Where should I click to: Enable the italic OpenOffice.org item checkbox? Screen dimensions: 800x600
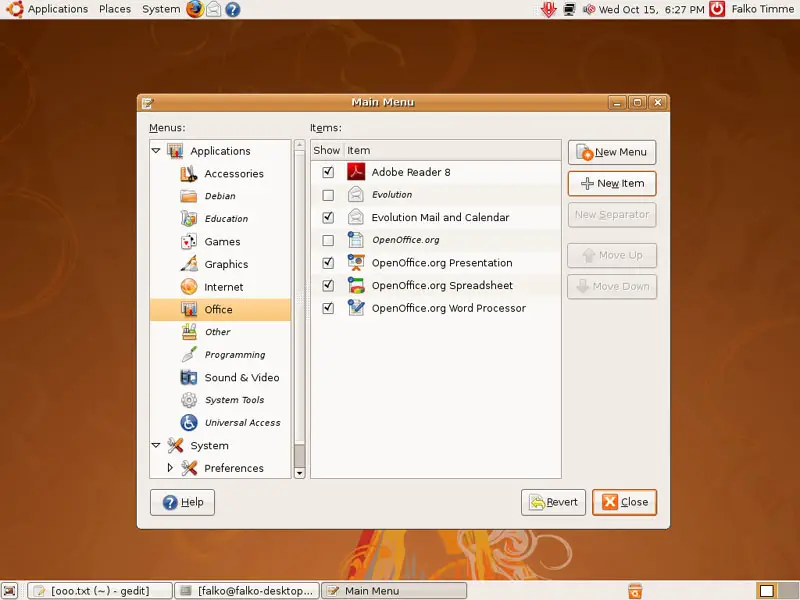[x=328, y=240]
